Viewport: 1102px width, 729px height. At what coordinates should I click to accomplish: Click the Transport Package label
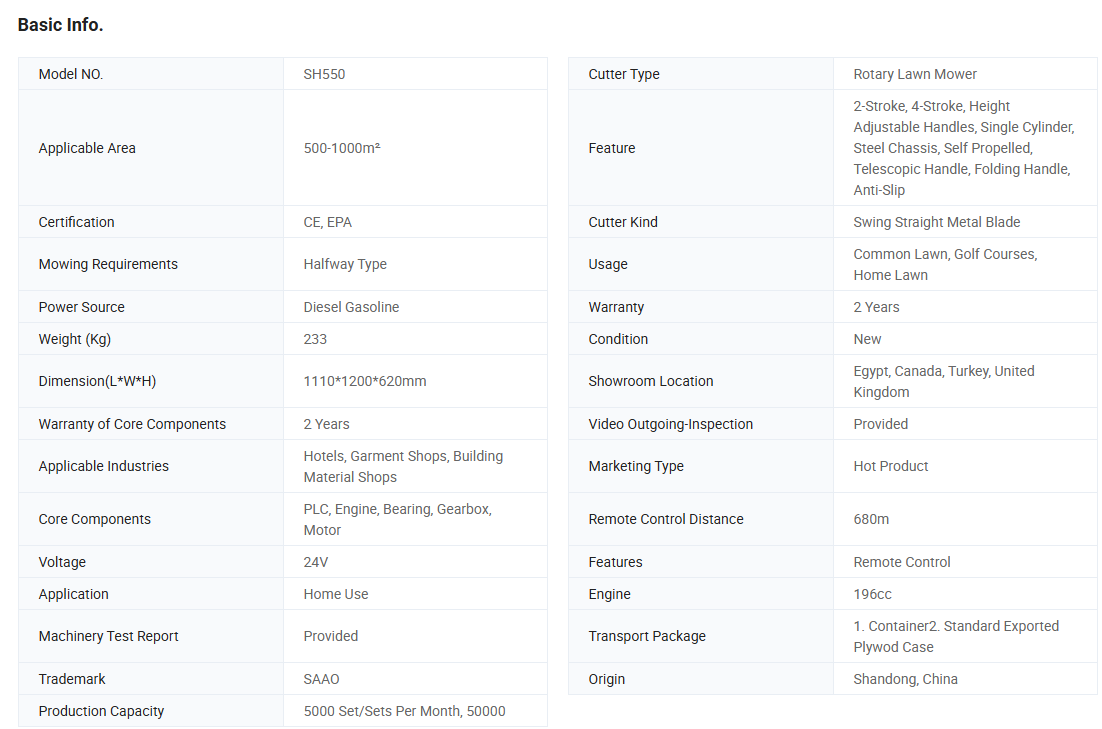(x=647, y=636)
